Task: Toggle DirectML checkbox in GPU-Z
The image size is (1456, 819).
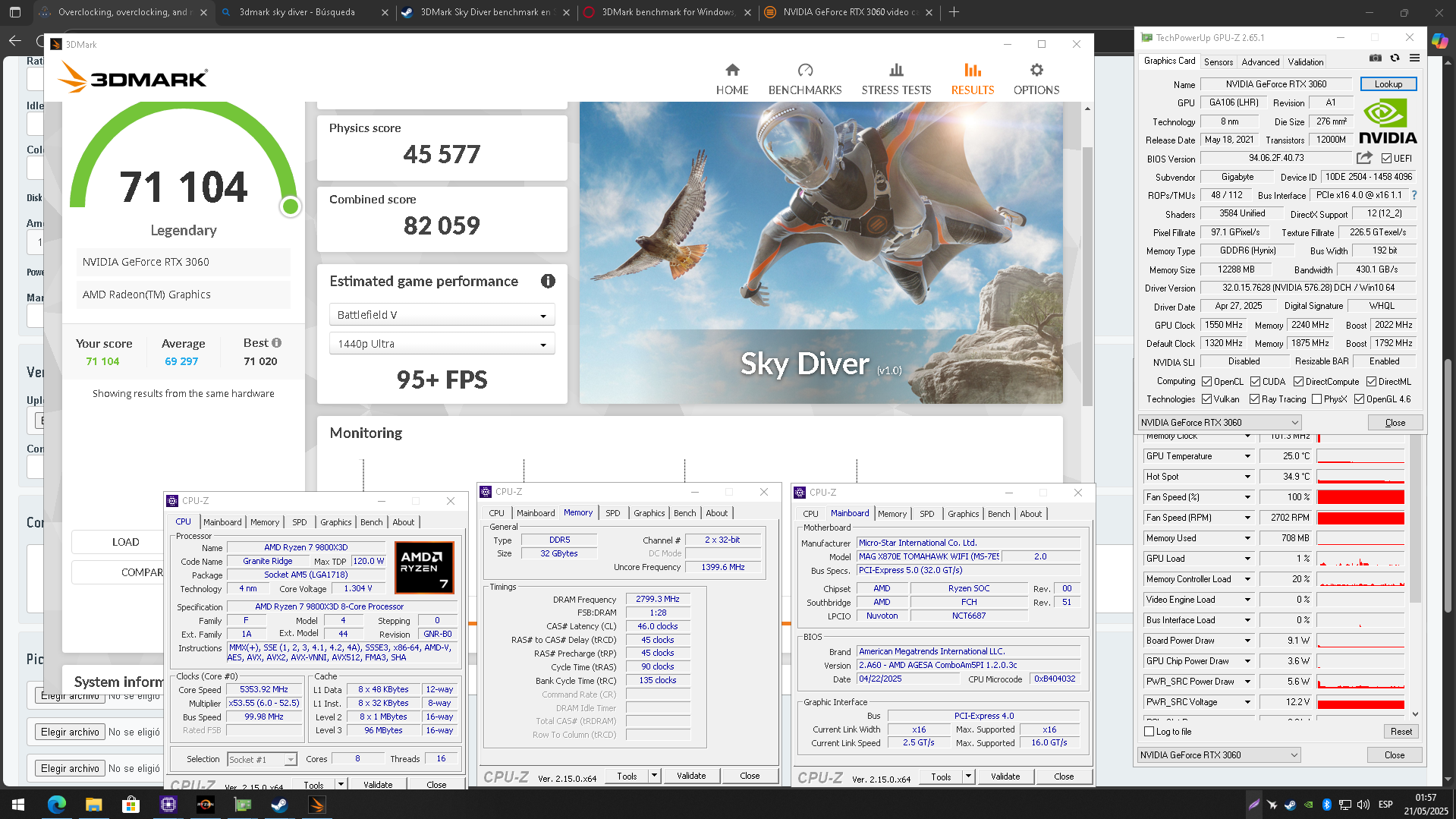Action: coord(1371,382)
